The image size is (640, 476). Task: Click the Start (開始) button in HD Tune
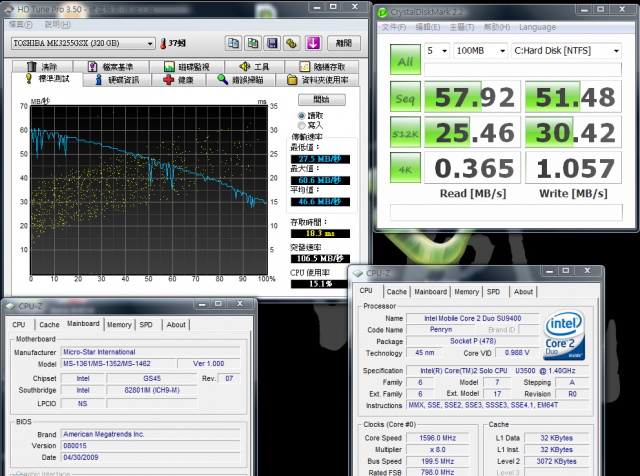[322, 100]
